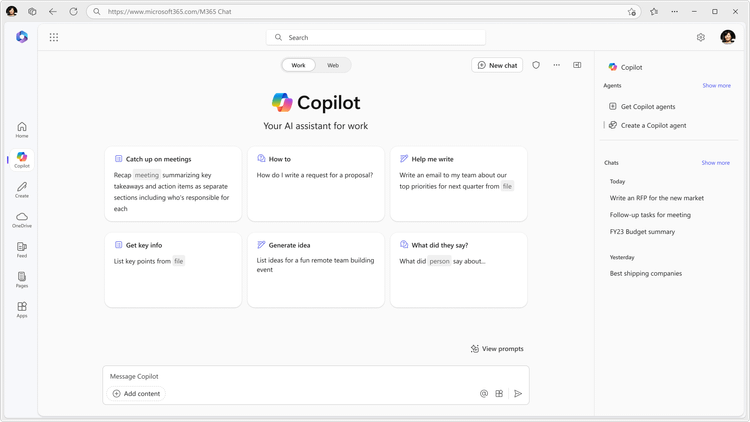Click the enterprise data protection shield icon
The image size is (750, 422).
(536, 65)
